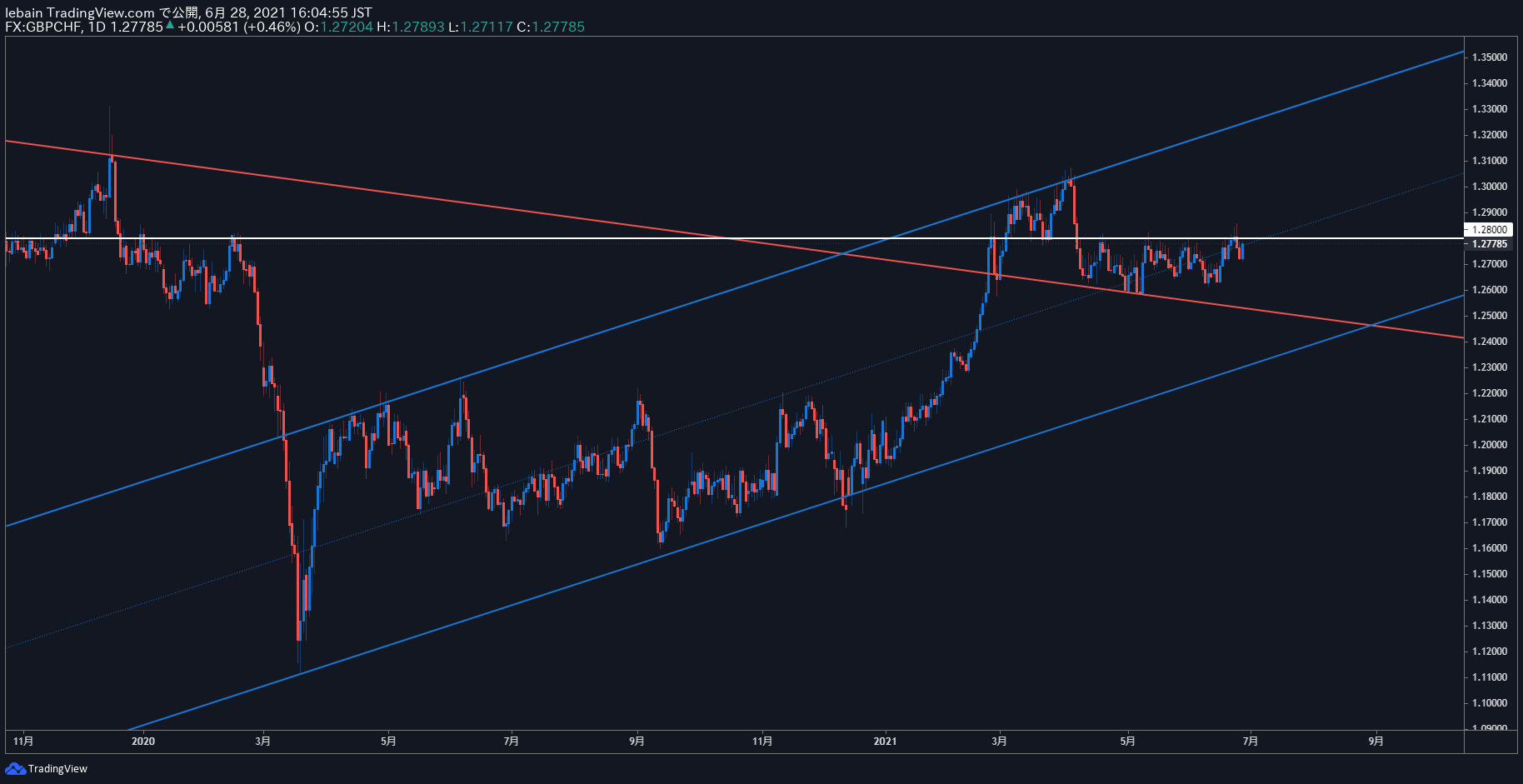The height and width of the screenshot is (784, 1523).
Task: Click the 1.32000 price axis label
Action: click(1490, 135)
